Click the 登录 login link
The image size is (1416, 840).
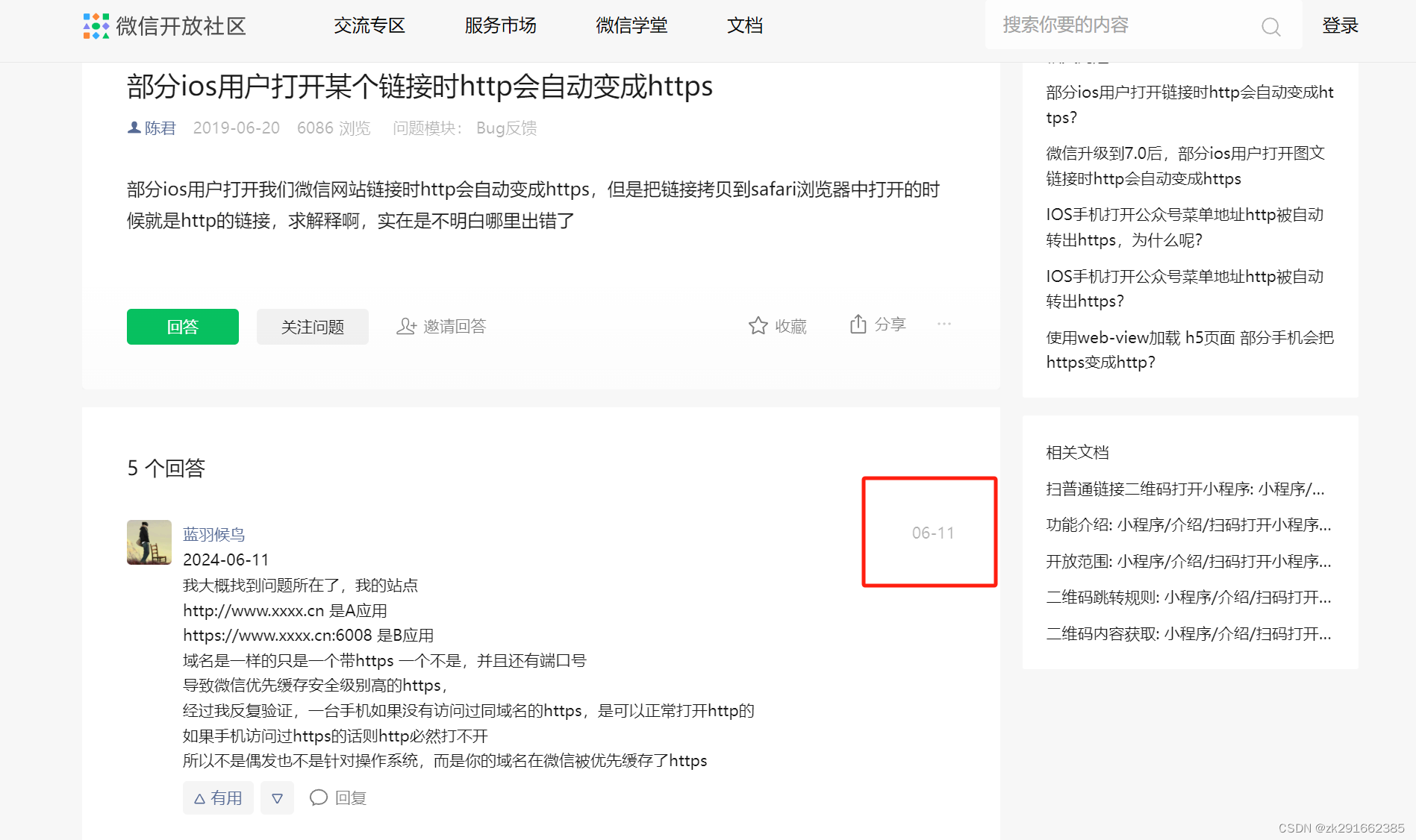1340,26
